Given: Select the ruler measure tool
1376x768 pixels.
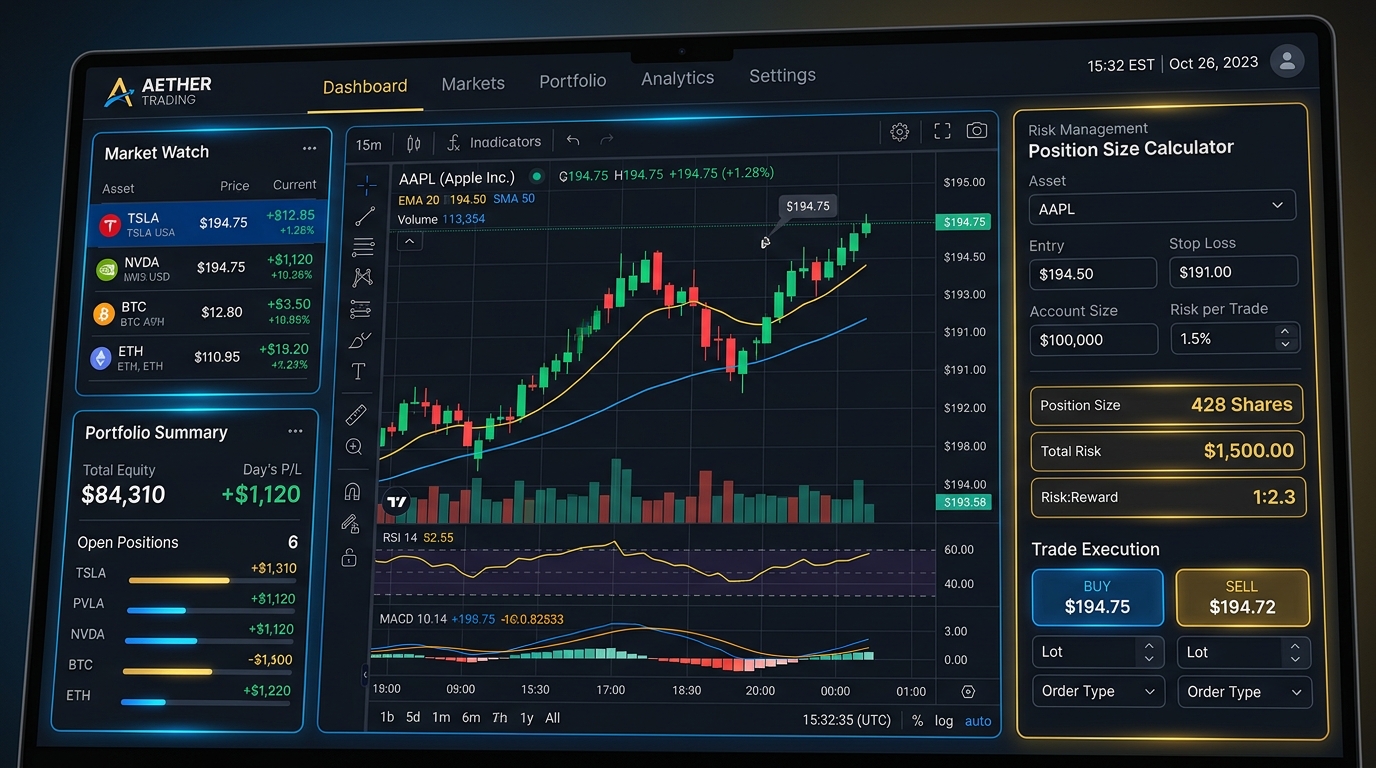Looking at the screenshot, I should coord(356,414).
